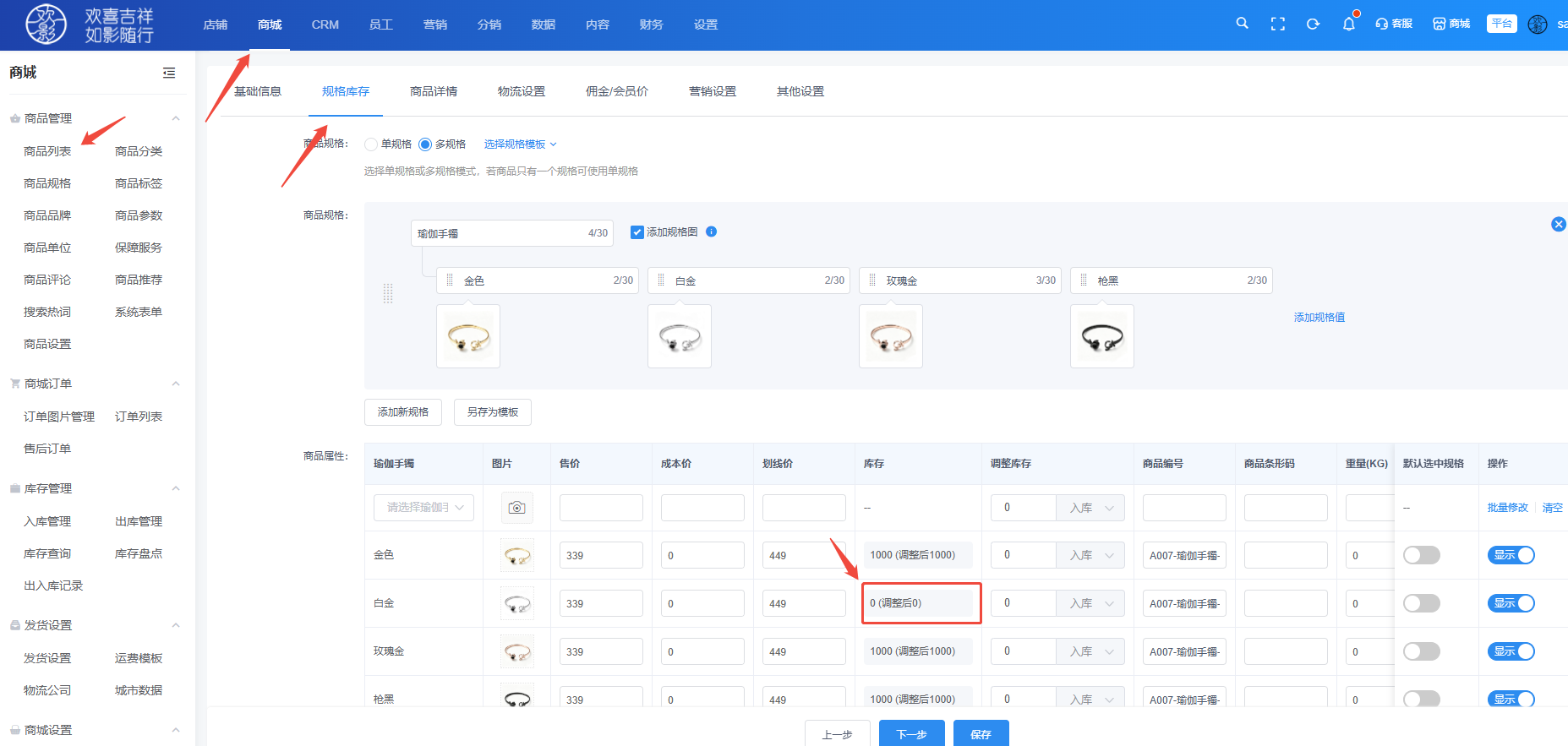Switch to the 基础信息 tab
1568x746 pixels.
pyautogui.click(x=258, y=91)
